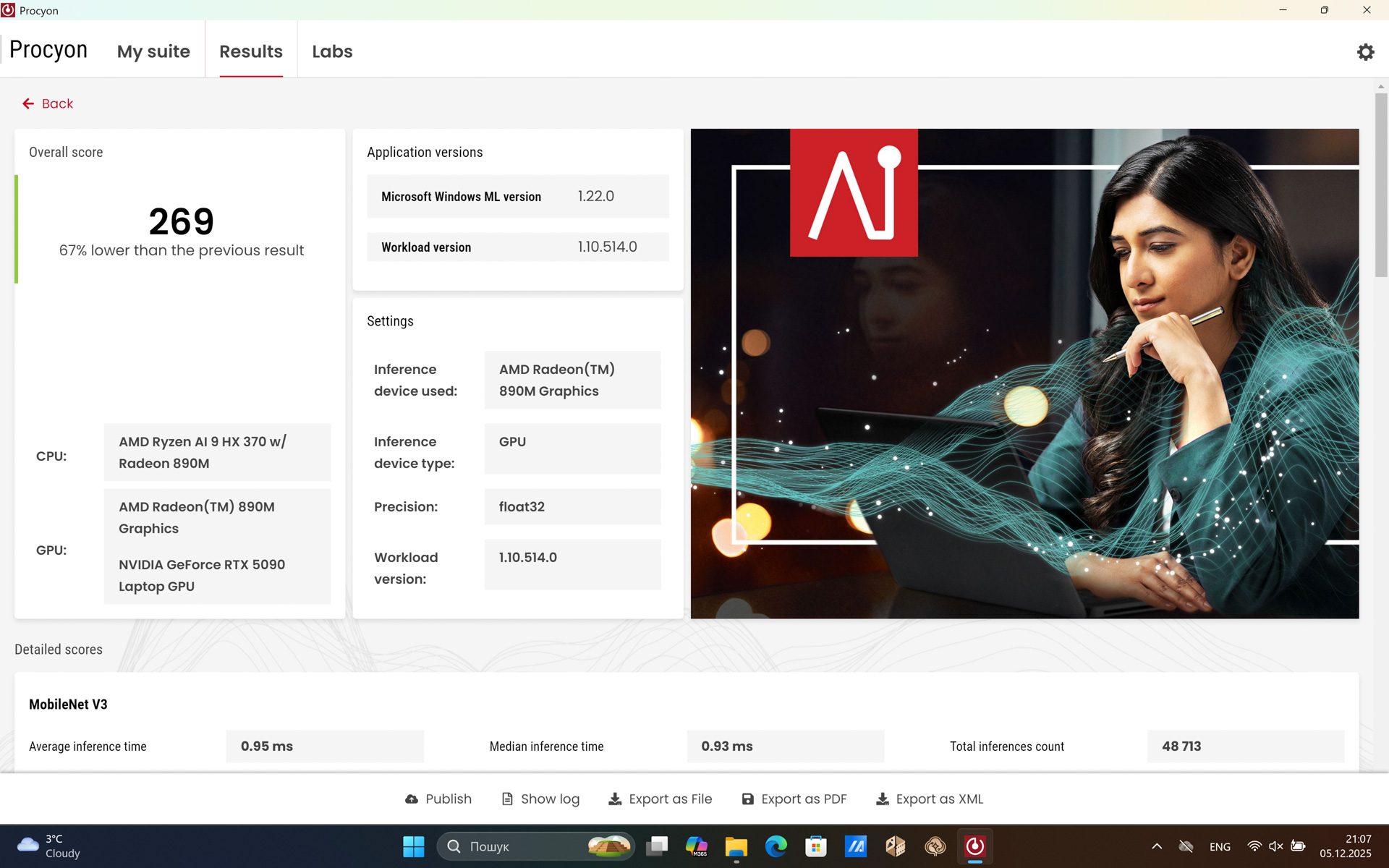Click Publish to upload the result
1389x868 pixels.
tap(438, 799)
